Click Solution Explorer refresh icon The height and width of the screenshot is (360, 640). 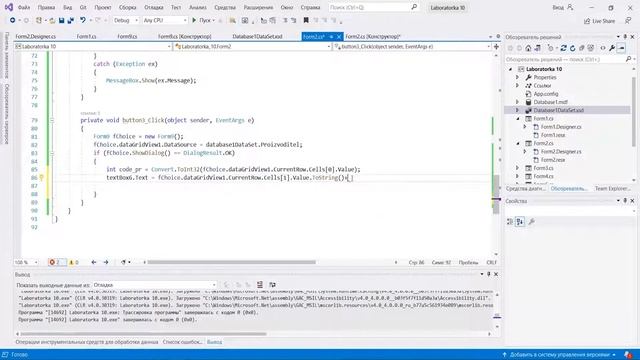point(573,48)
